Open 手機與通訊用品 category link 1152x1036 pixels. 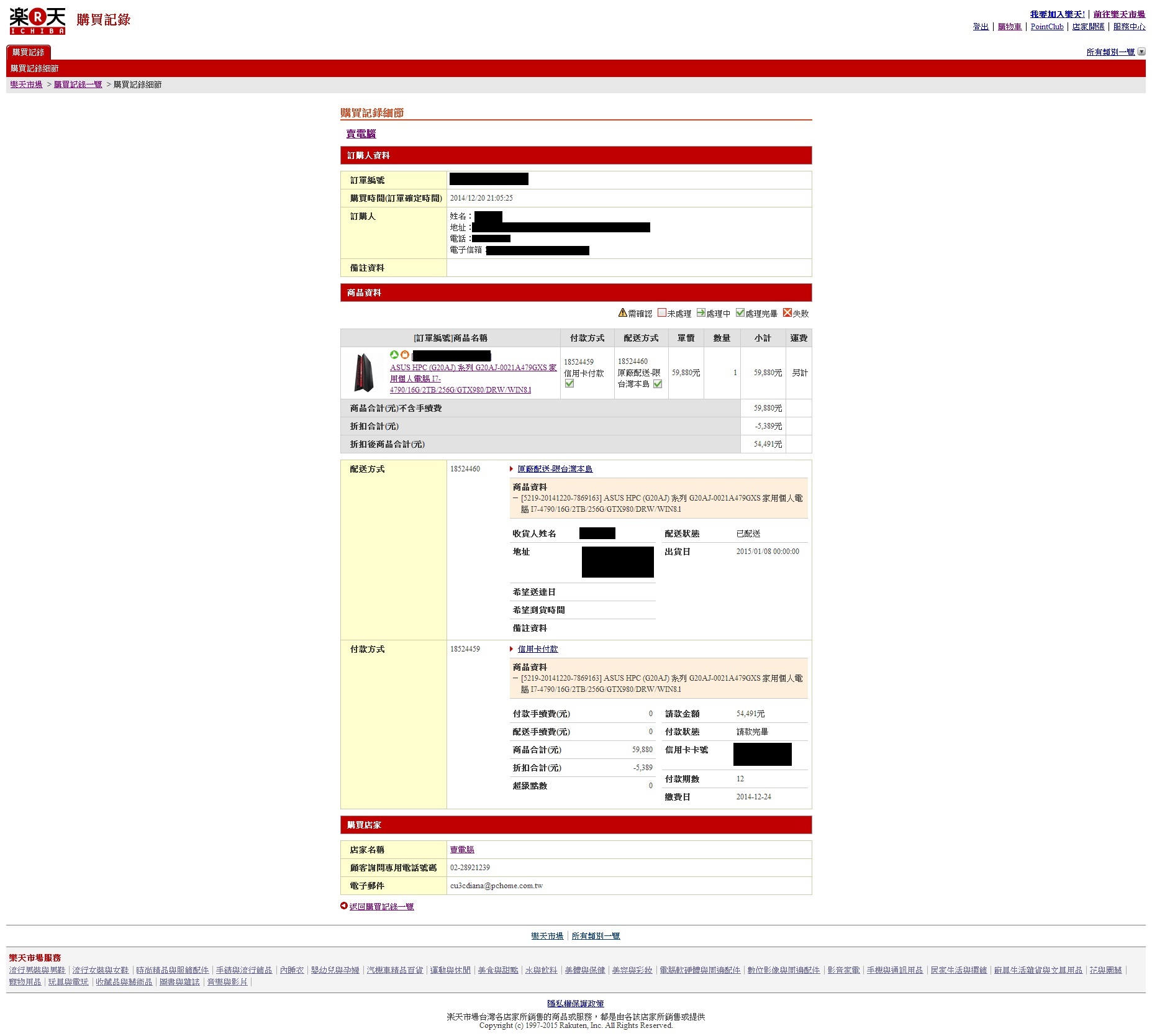[895, 970]
